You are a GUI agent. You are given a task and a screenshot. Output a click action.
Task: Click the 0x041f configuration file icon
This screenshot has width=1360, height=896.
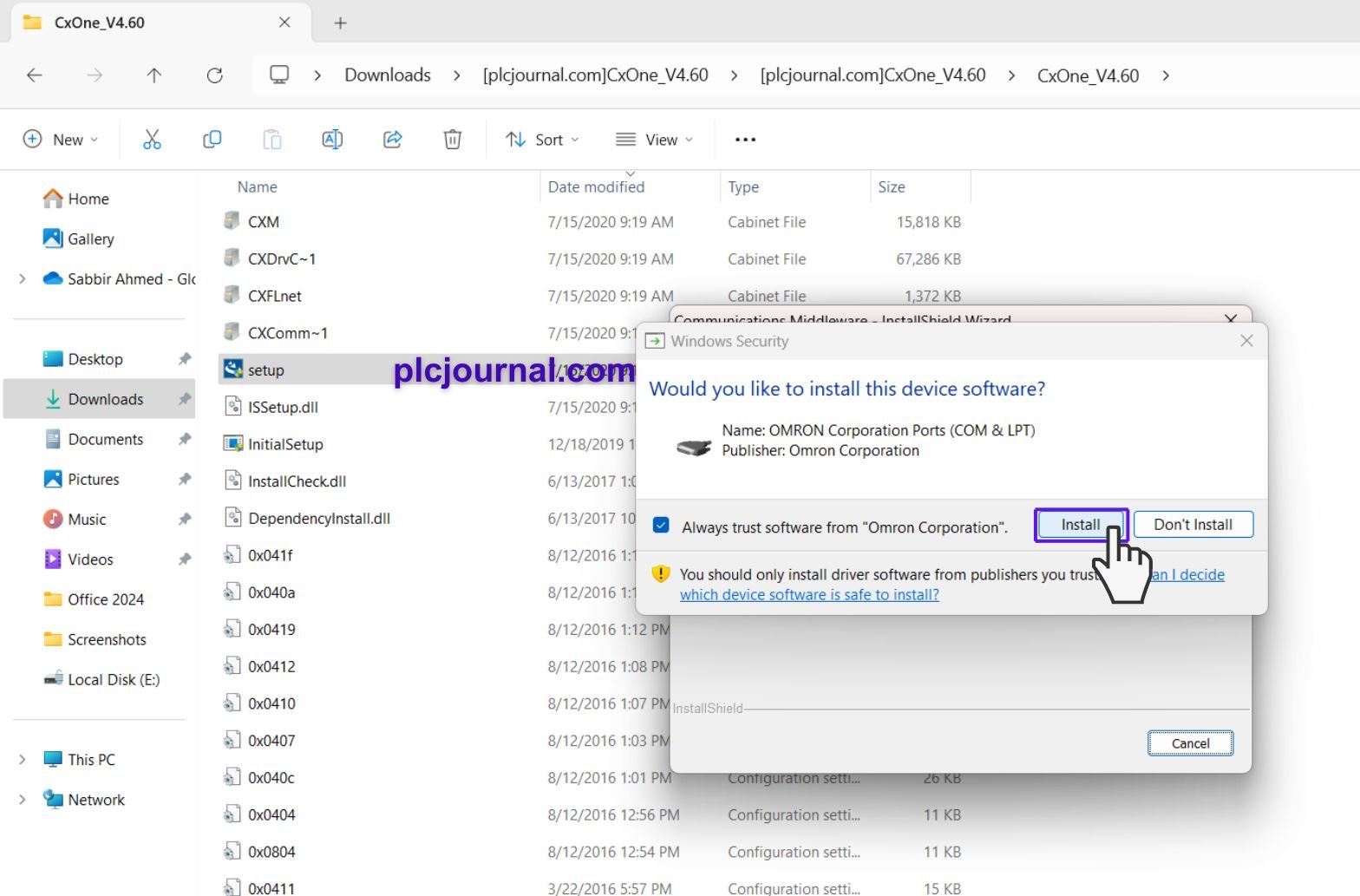[x=232, y=554]
